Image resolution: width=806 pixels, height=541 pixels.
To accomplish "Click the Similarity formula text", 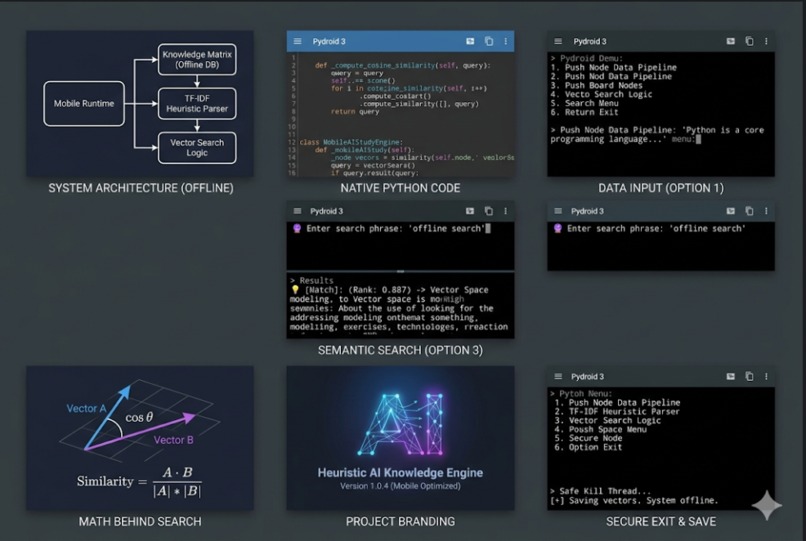I will [x=139, y=482].
